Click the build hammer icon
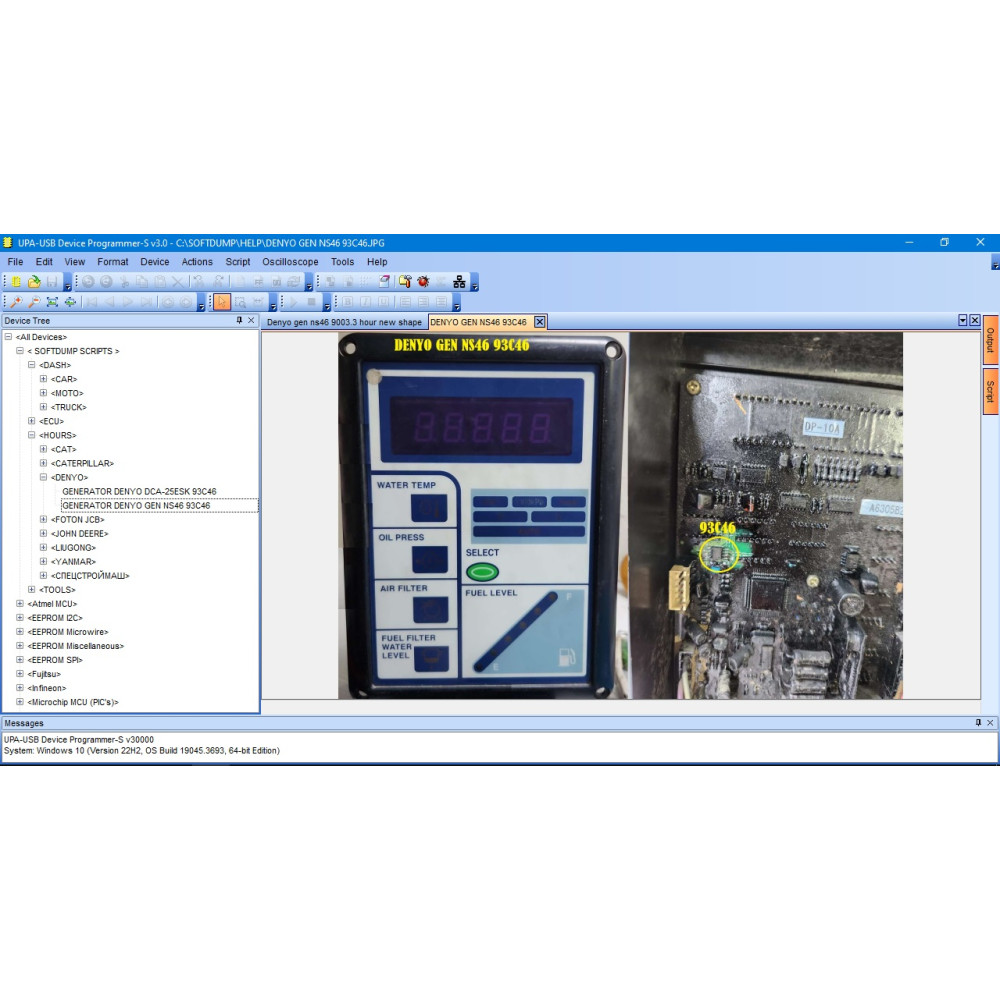 [405, 281]
